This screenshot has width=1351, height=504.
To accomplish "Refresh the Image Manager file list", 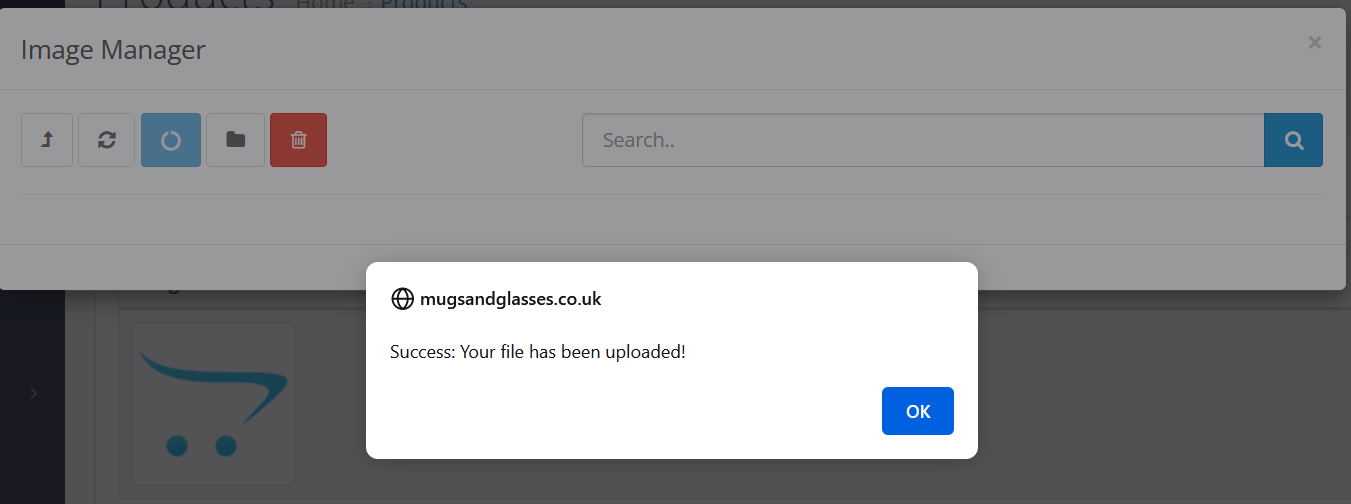I will click(x=106, y=140).
